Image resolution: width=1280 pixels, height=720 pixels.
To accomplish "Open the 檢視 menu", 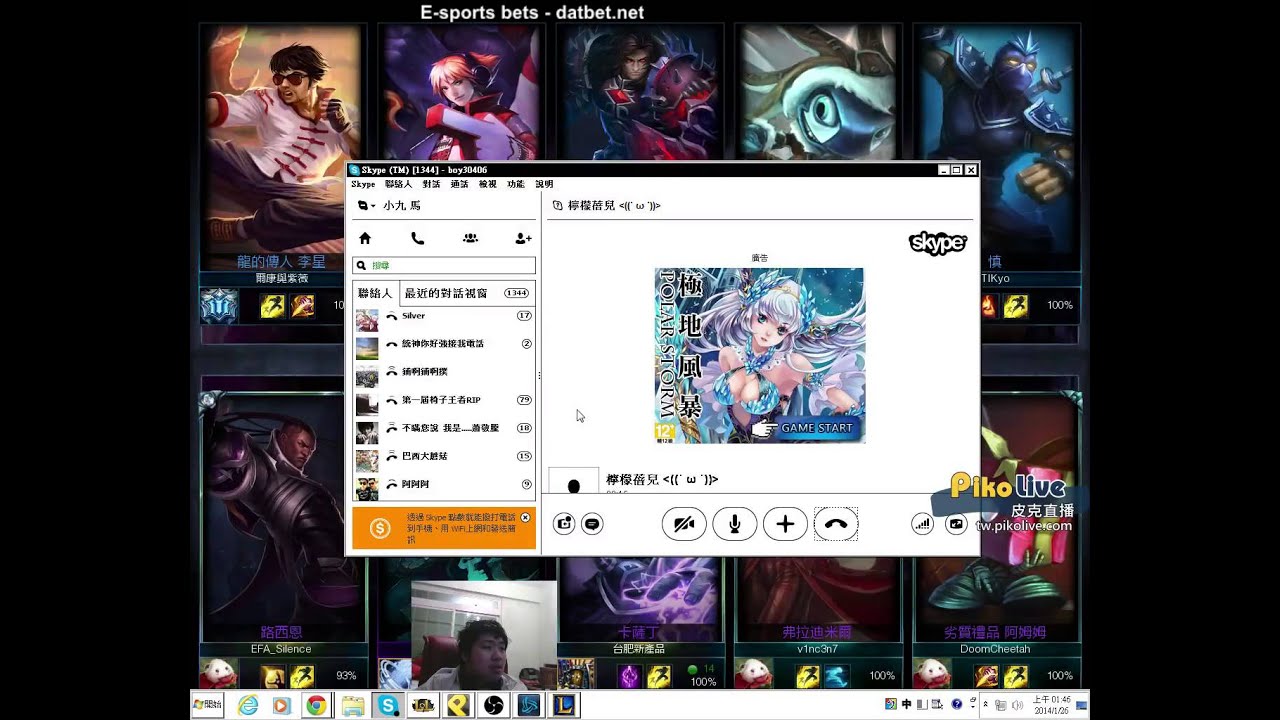I will (x=487, y=184).
